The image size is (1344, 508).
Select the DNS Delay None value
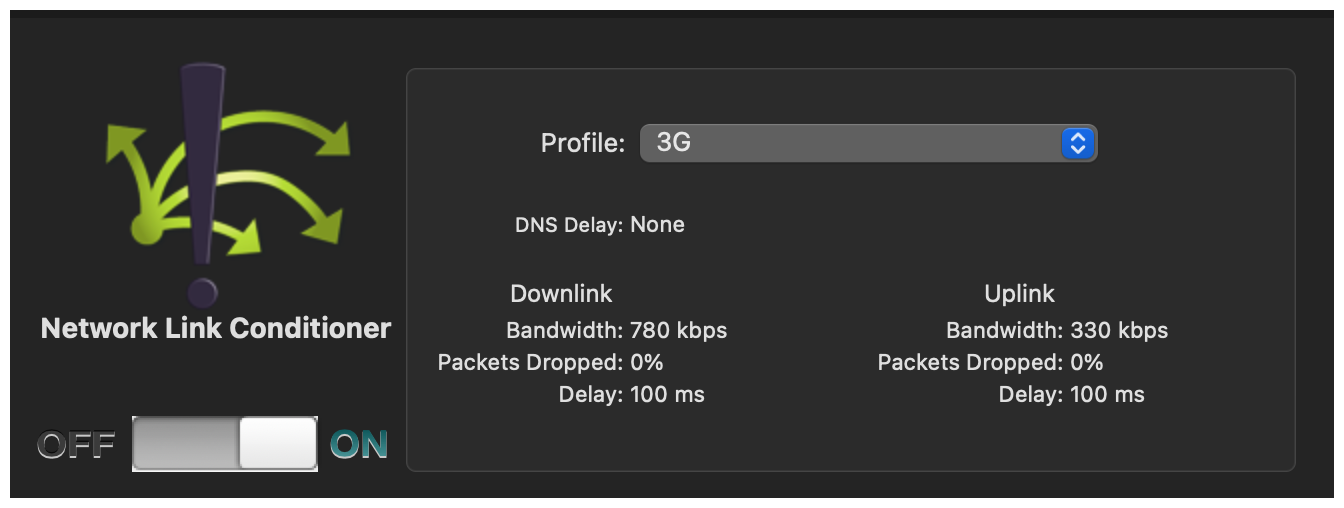click(657, 224)
